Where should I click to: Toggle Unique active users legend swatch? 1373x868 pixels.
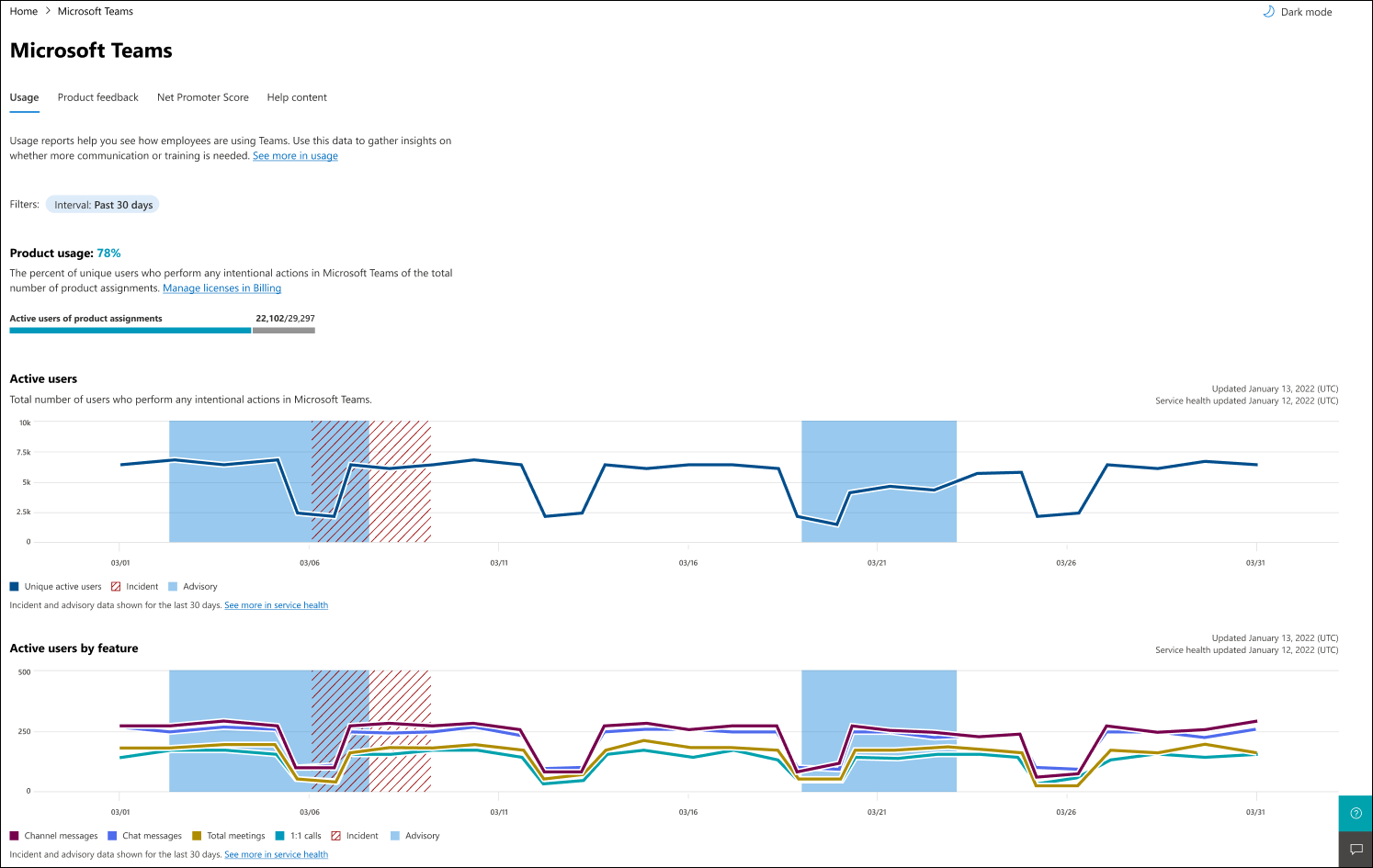tap(14, 587)
